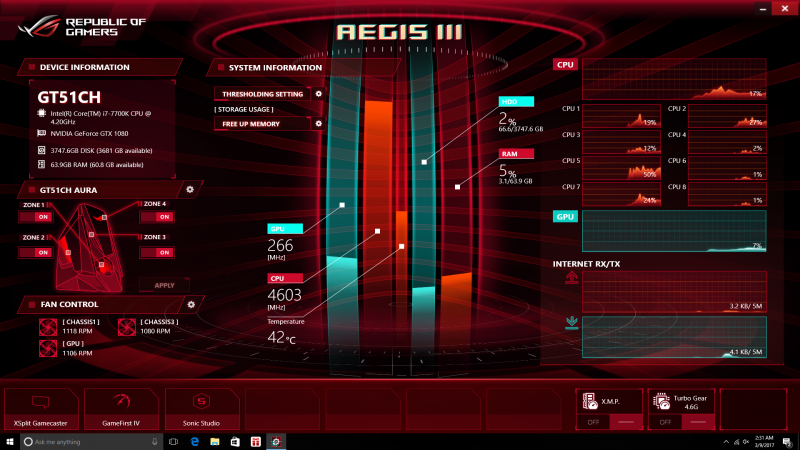Click the download traffic graph

pos(674,337)
